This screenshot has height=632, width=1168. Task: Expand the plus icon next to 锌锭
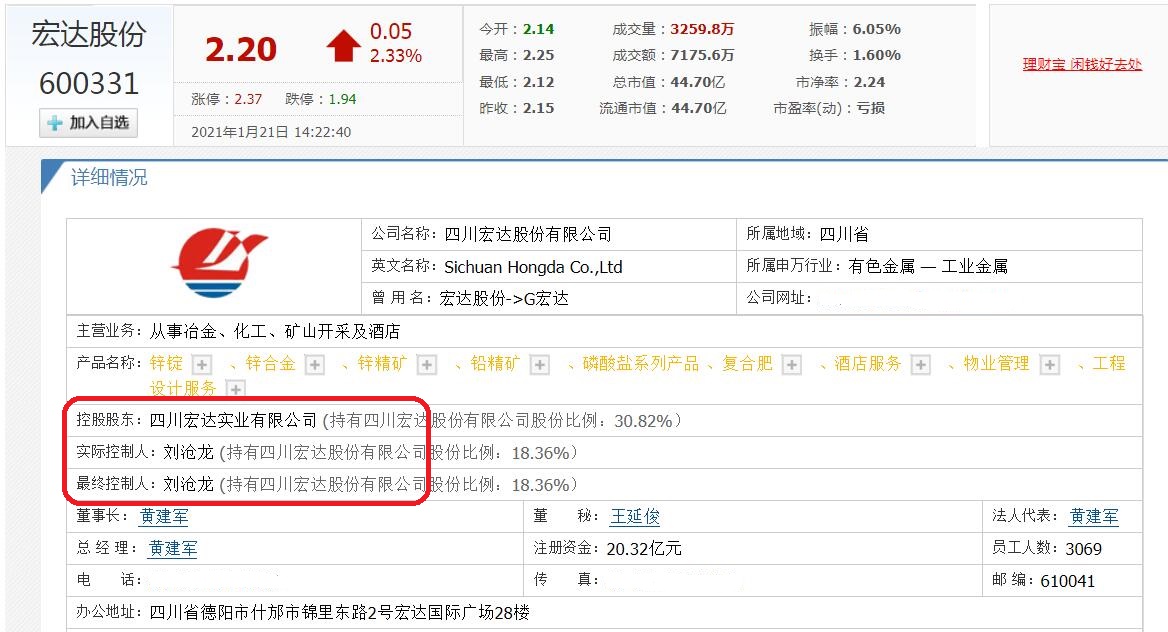pos(202,364)
